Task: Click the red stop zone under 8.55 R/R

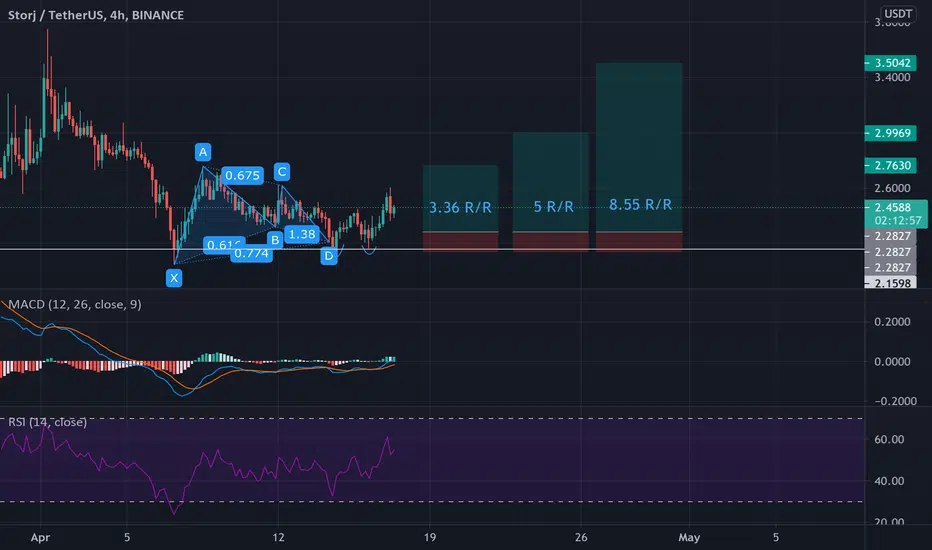Action: pyautogui.click(x=639, y=241)
